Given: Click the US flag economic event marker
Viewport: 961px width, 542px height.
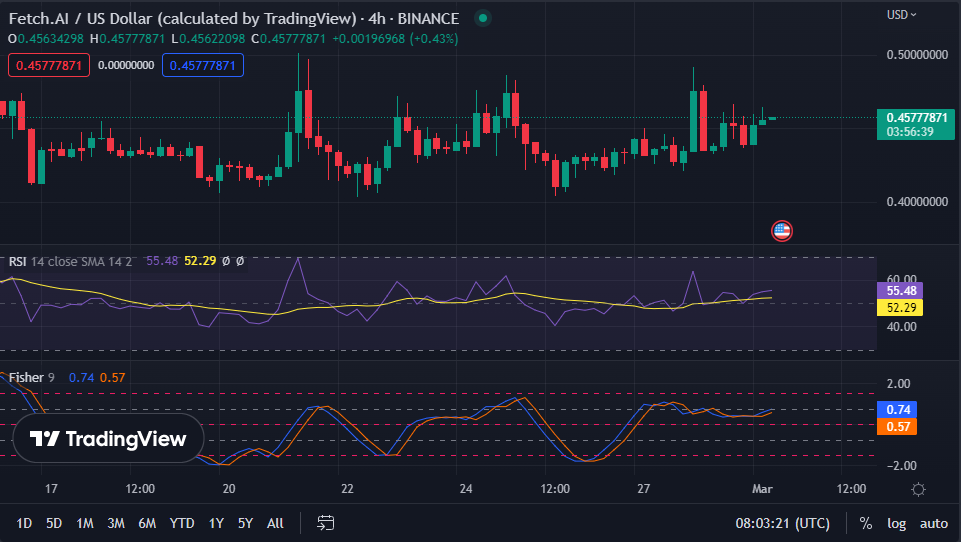Looking at the screenshot, I should coord(781,231).
